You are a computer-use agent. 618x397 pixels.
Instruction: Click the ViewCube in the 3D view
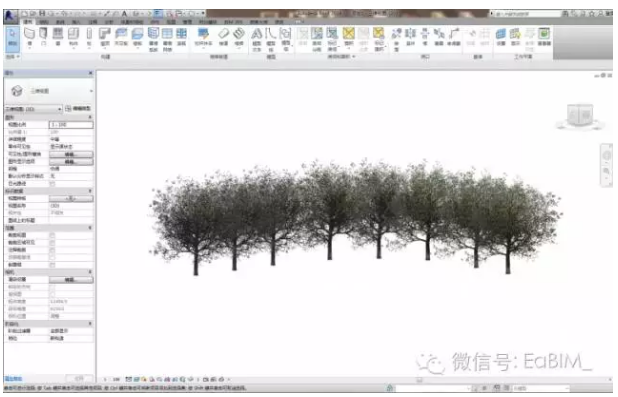pos(580,116)
